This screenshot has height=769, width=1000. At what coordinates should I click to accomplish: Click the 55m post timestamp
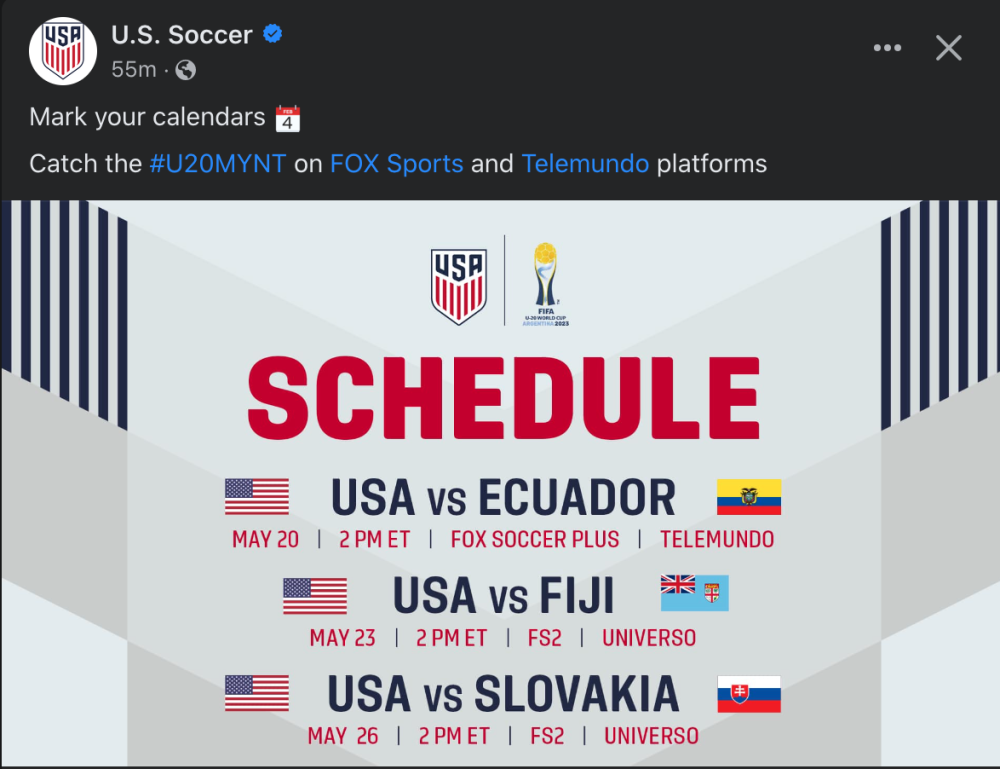pyautogui.click(x=134, y=69)
